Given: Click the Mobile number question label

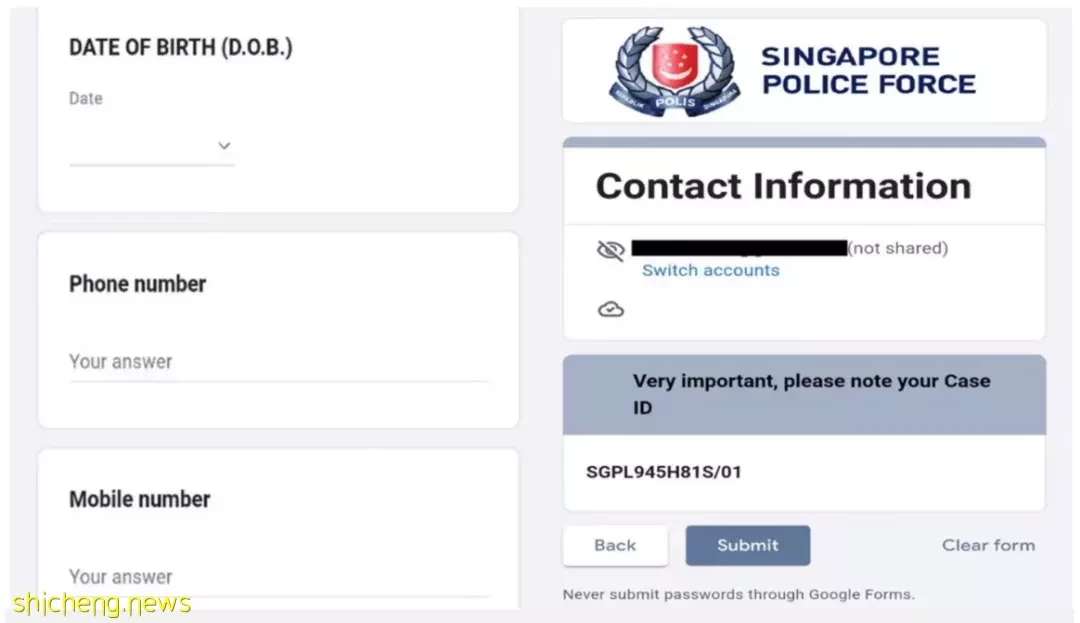Looking at the screenshot, I should point(139,499).
